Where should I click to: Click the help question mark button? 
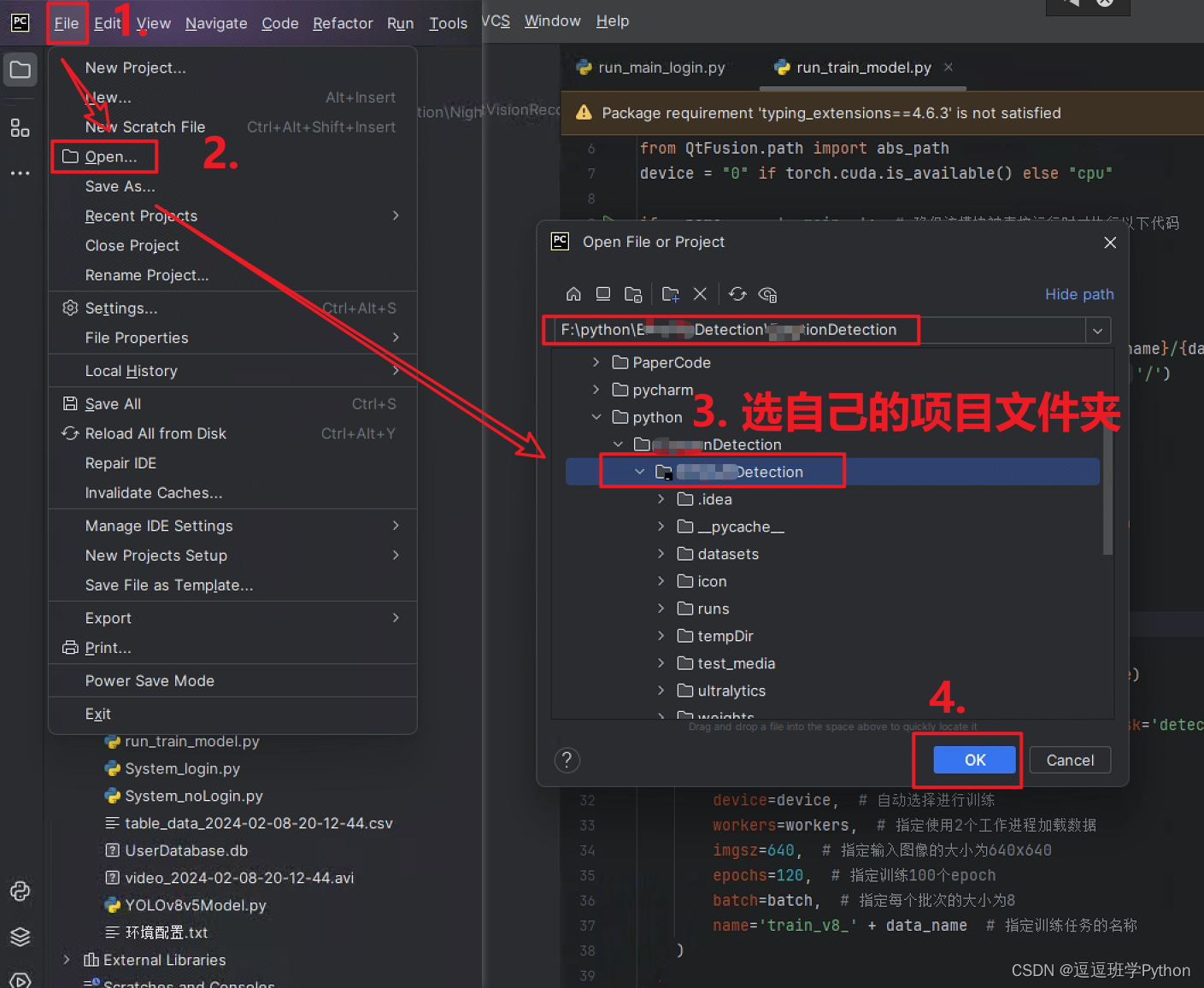(x=567, y=760)
